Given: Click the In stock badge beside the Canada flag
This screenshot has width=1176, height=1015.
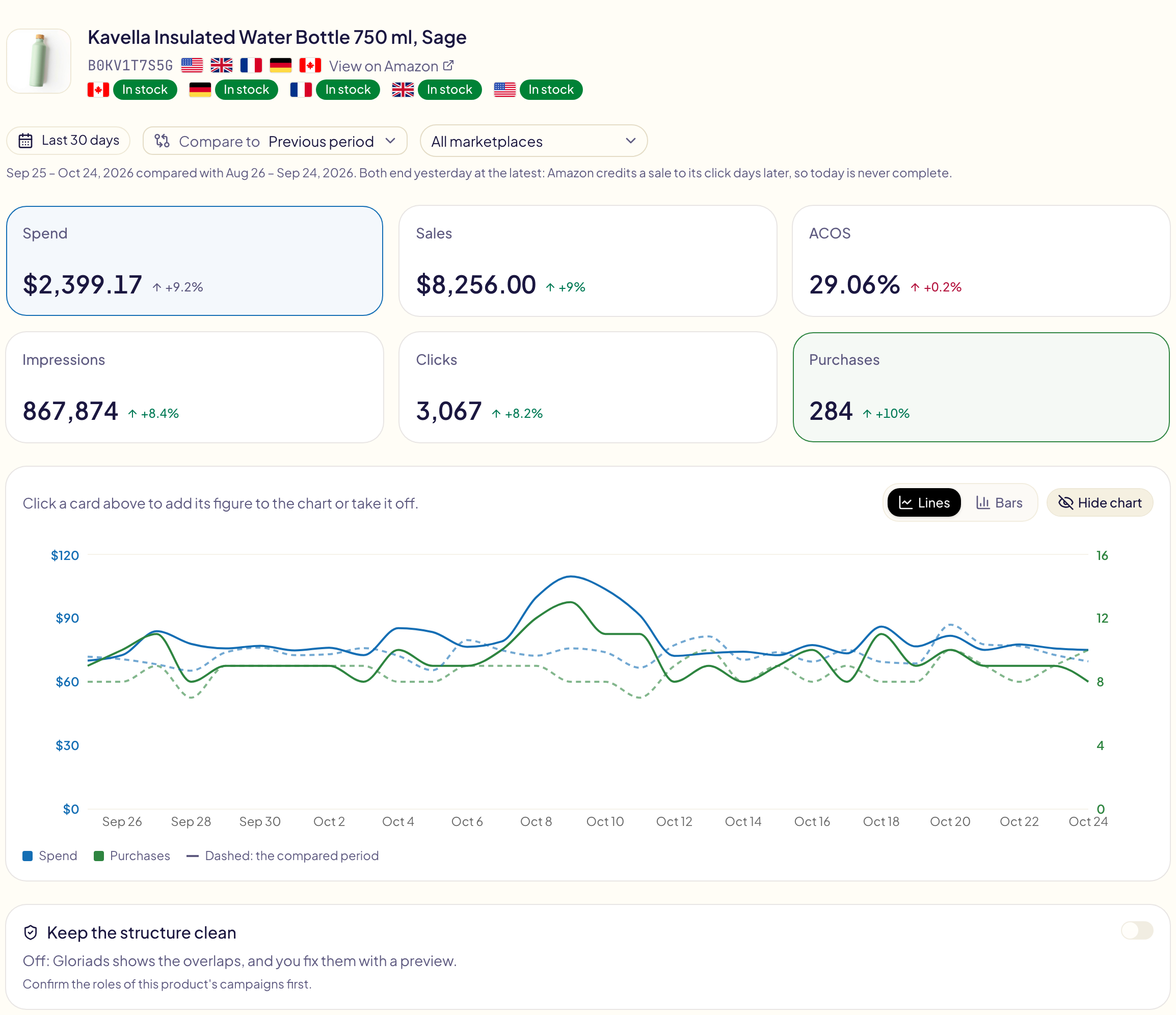Looking at the screenshot, I should click(x=145, y=90).
